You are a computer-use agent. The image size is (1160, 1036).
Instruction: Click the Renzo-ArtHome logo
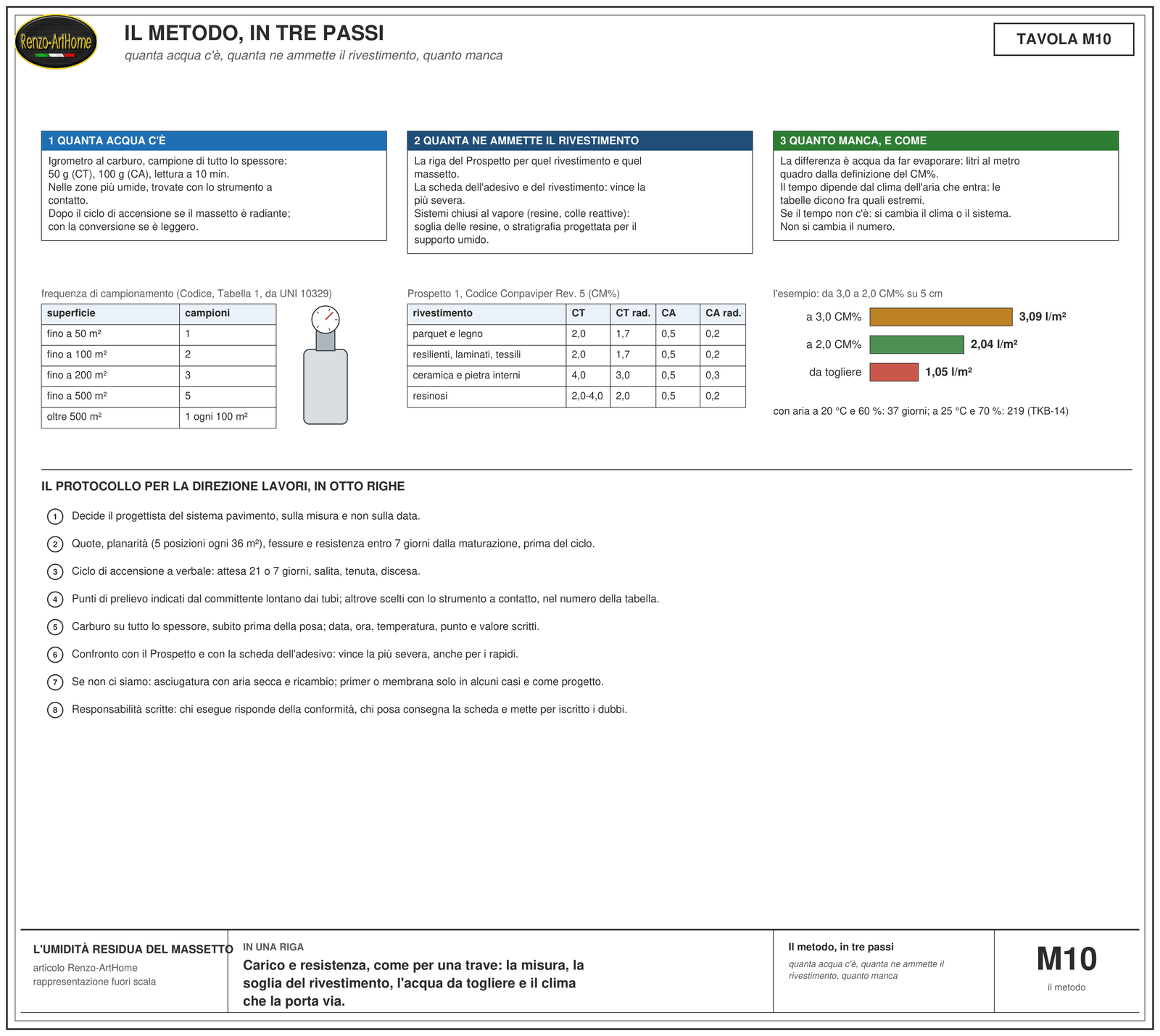tap(56, 42)
